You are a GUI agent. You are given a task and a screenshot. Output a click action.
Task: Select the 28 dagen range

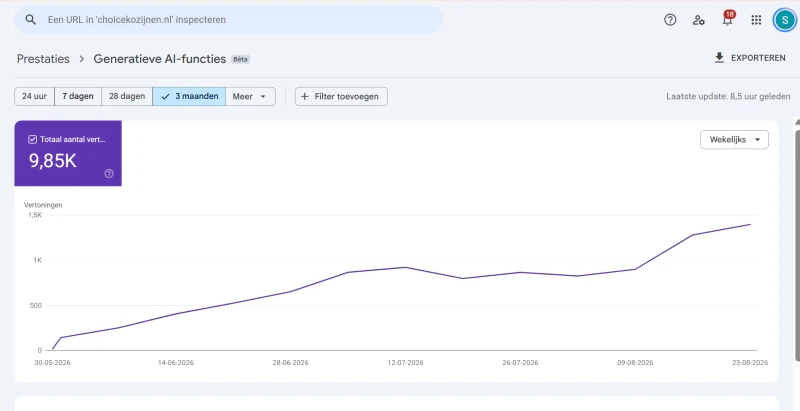[127, 96]
